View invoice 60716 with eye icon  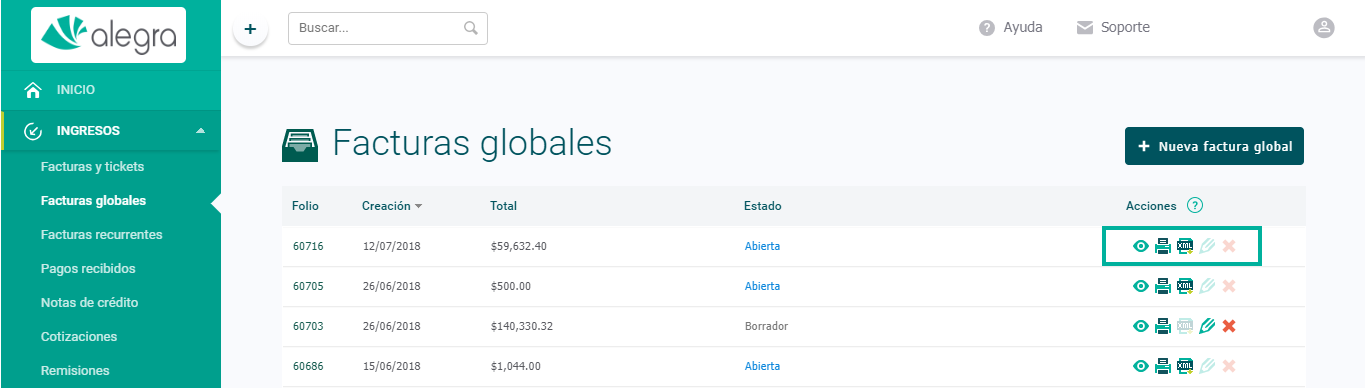(1141, 246)
